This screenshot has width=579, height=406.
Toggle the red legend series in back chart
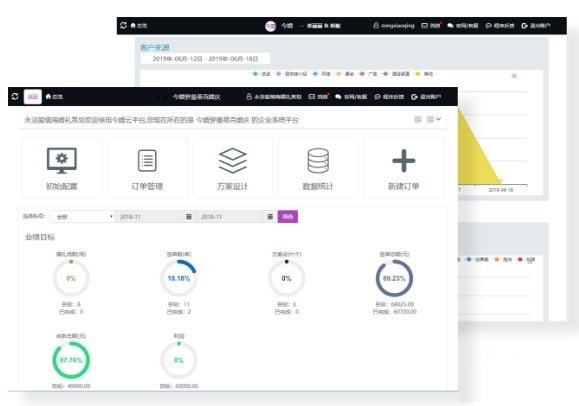(368, 74)
